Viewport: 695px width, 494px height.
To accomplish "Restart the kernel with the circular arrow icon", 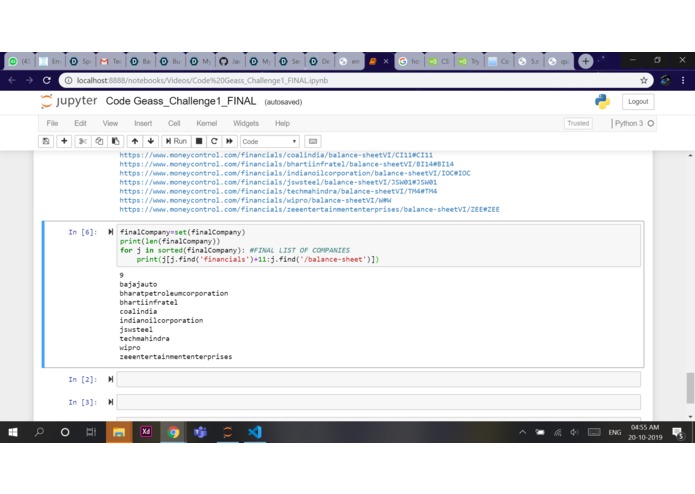I will pos(214,141).
